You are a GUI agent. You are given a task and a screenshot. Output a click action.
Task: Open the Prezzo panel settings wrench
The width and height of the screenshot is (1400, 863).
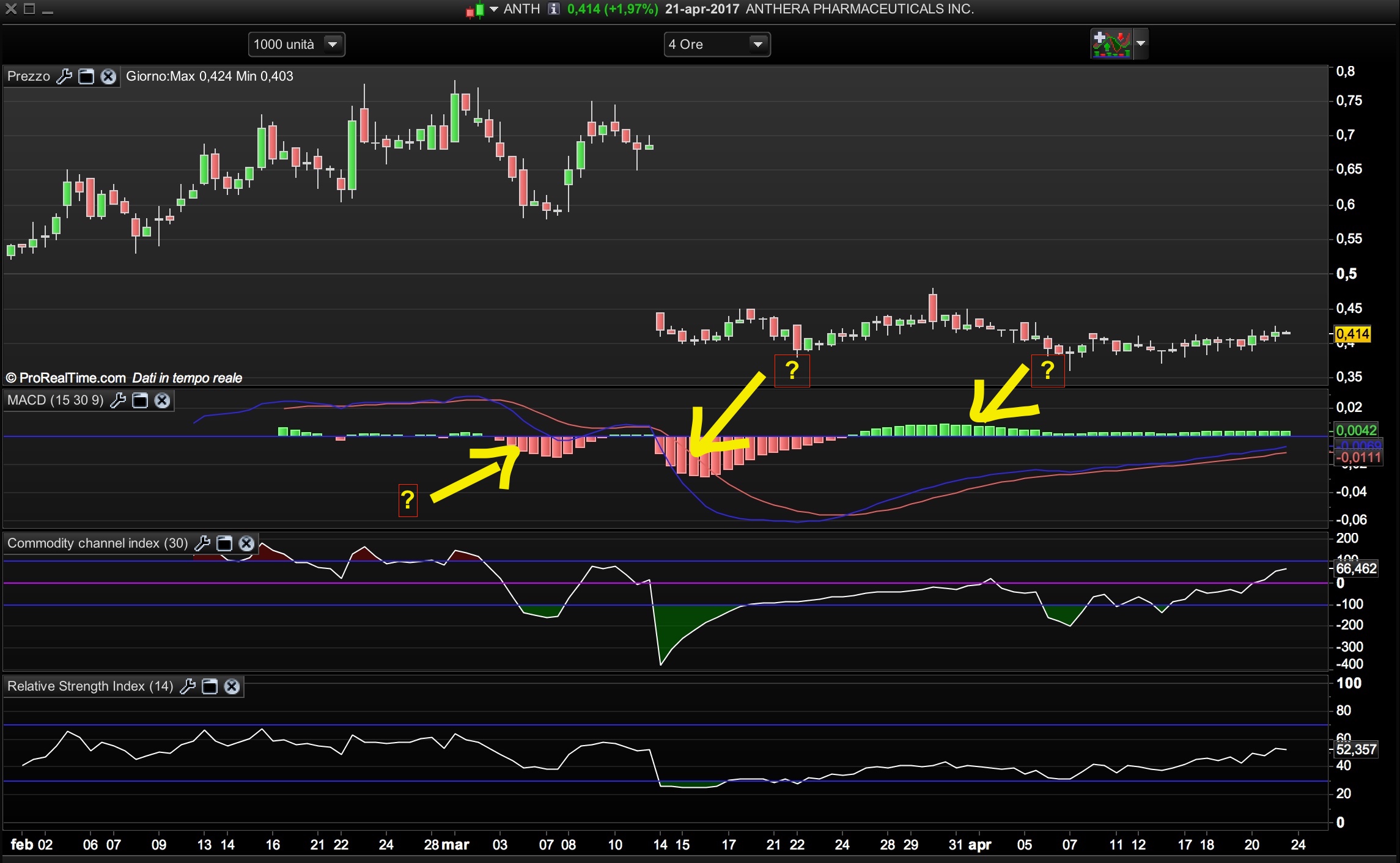click(x=64, y=76)
